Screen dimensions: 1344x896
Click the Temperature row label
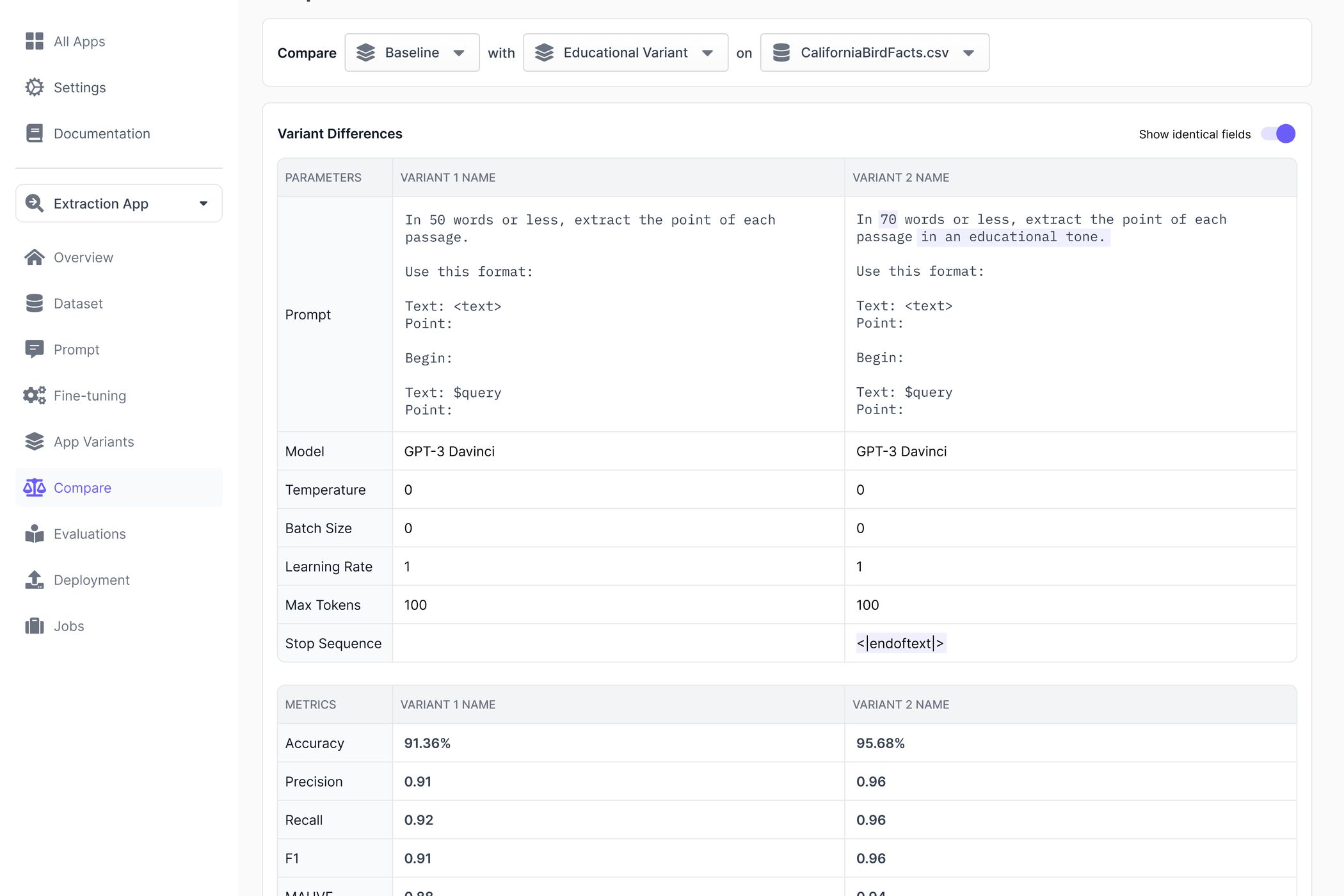point(326,490)
